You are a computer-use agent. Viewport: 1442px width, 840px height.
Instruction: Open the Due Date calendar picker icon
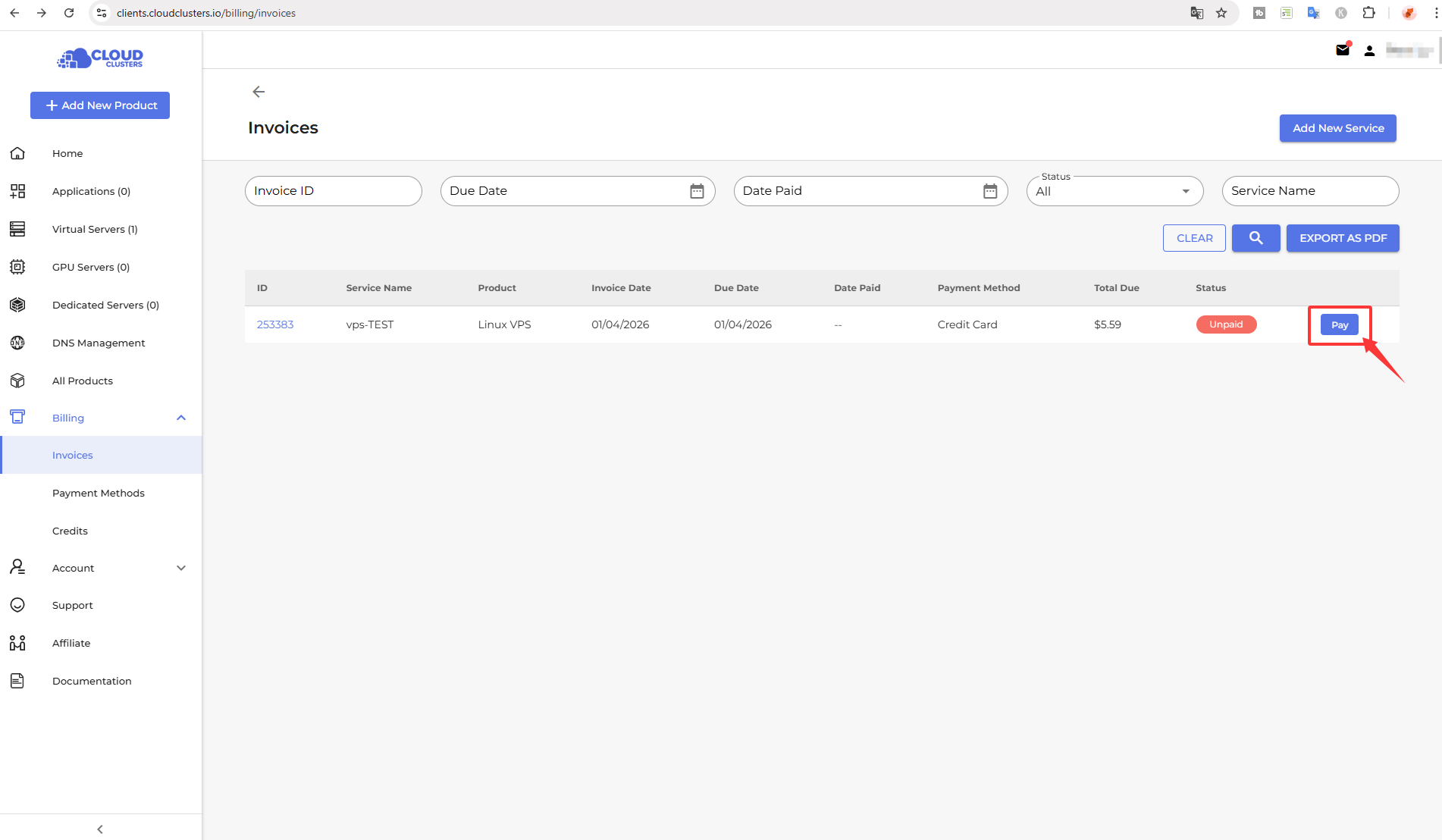(697, 191)
